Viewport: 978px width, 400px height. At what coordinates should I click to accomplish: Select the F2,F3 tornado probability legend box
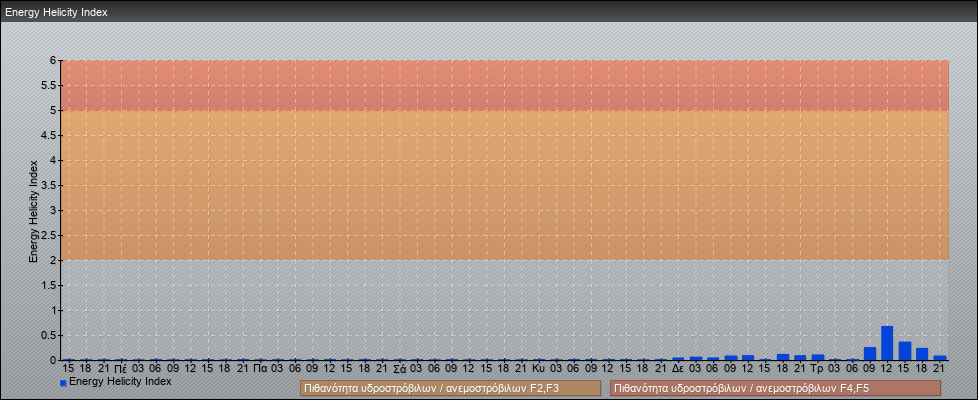(449, 388)
